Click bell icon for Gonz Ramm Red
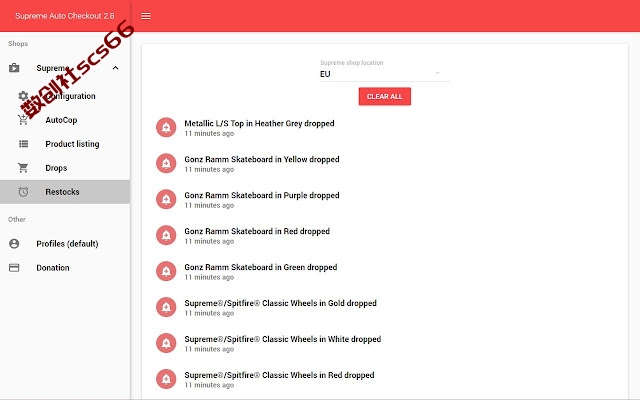 click(166, 235)
